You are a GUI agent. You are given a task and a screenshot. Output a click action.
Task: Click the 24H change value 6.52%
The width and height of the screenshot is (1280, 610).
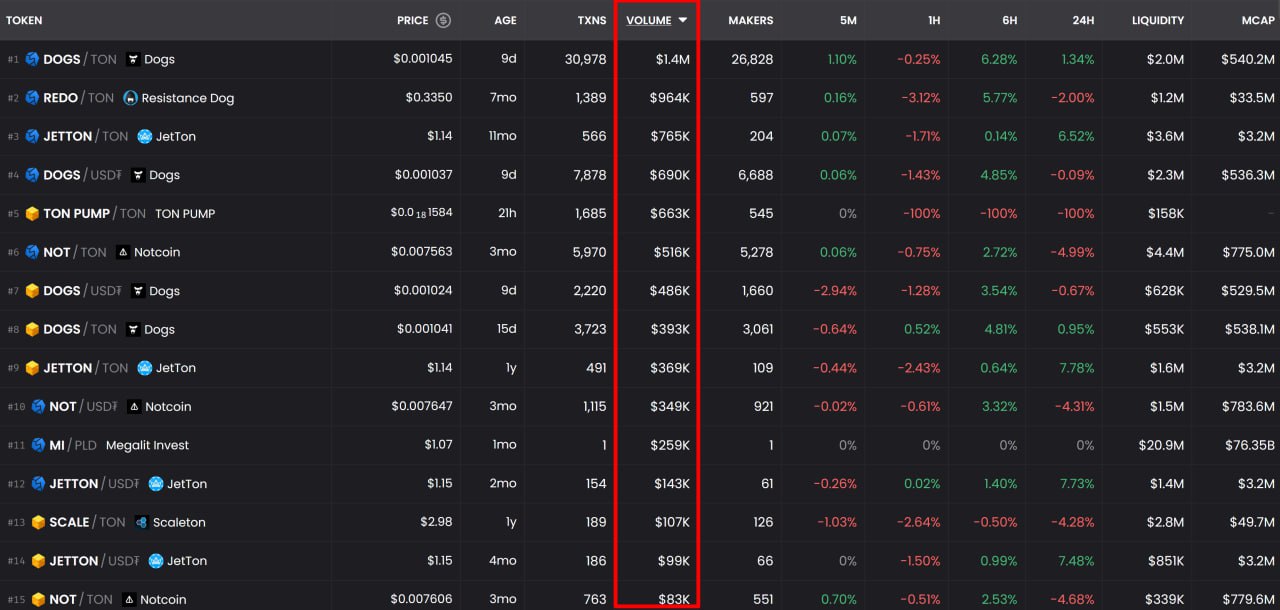(x=1078, y=136)
